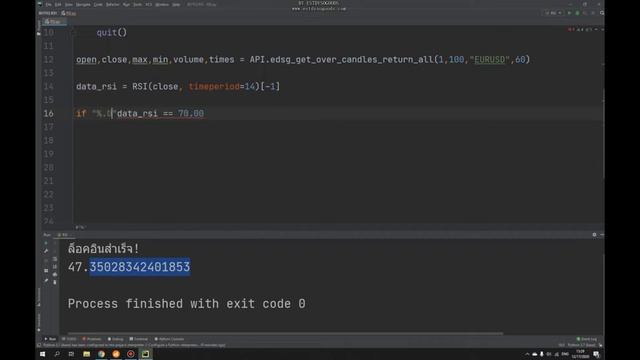This screenshot has height=360, width=640.
Task: Open the View menu
Action: coord(69,4)
